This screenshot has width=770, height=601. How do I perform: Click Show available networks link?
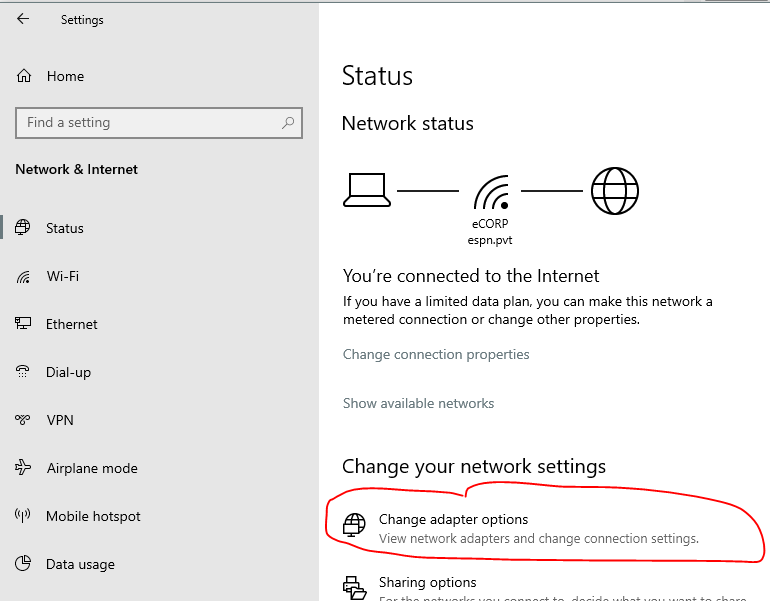tap(418, 403)
